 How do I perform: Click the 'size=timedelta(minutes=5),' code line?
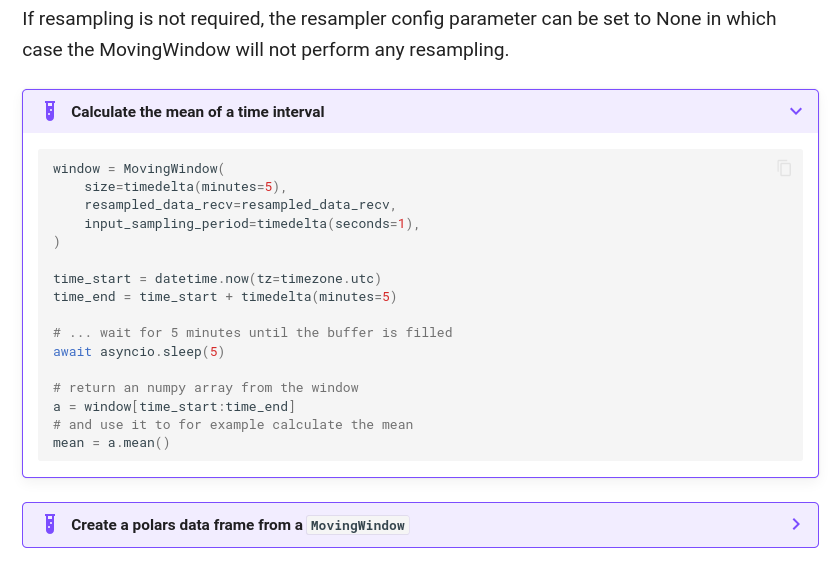[185, 187]
